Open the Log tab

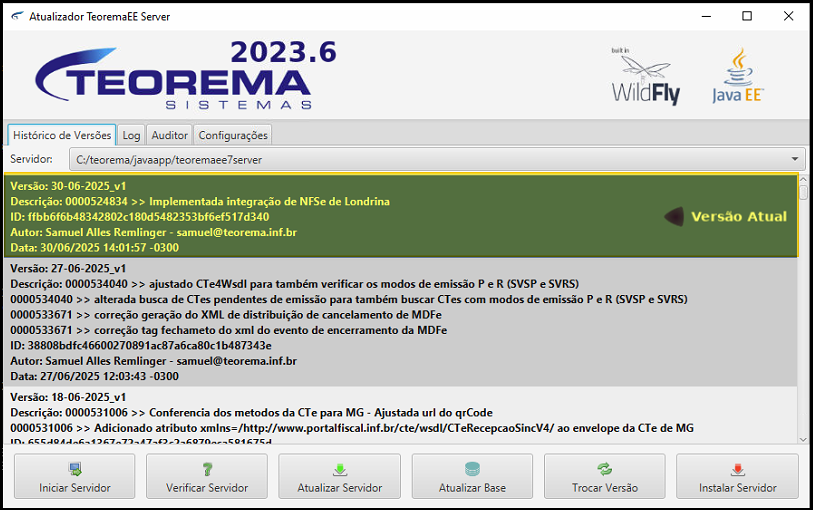pyautogui.click(x=131, y=135)
